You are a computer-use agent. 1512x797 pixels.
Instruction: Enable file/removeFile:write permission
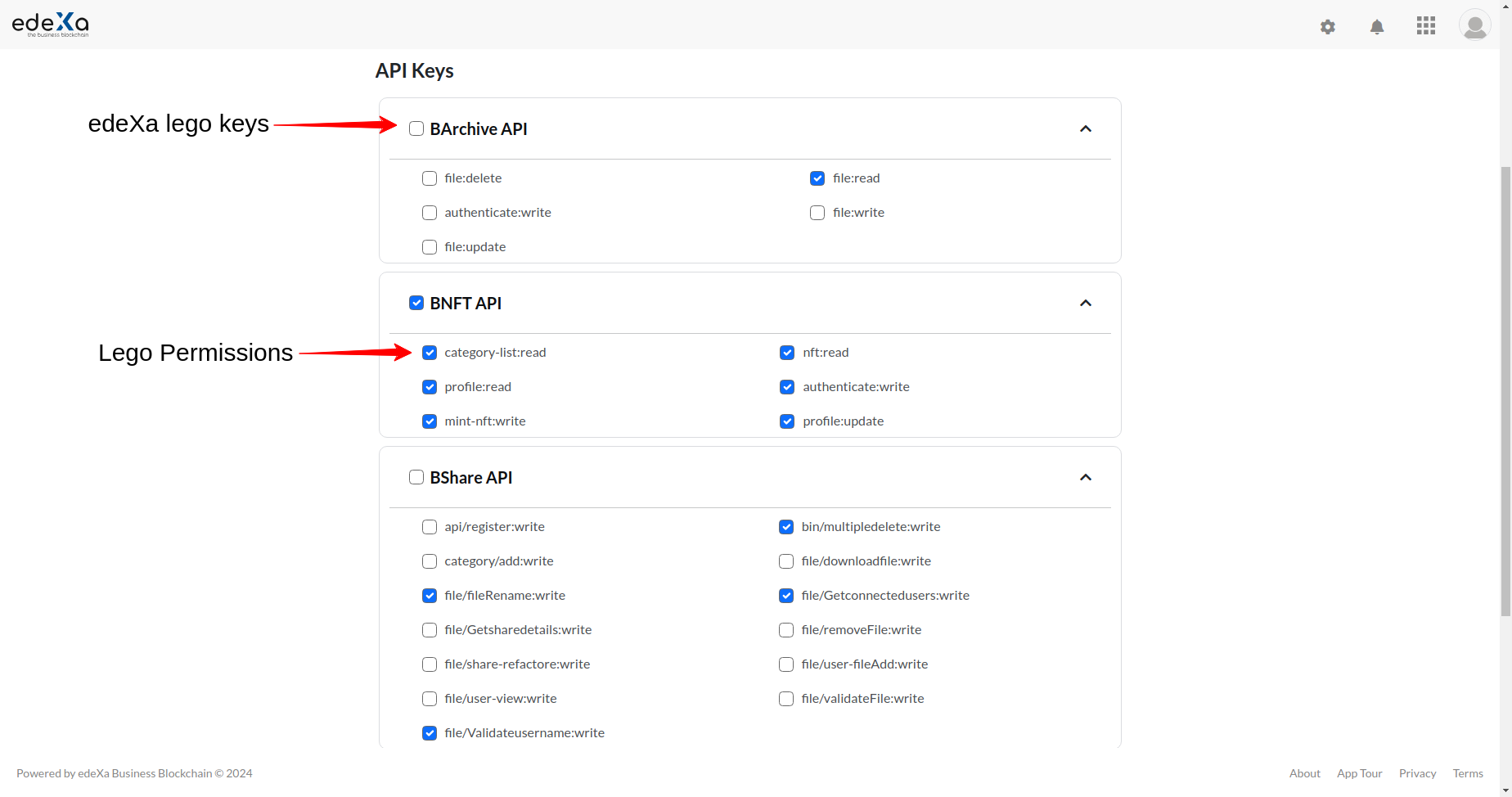[x=786, y=630]
